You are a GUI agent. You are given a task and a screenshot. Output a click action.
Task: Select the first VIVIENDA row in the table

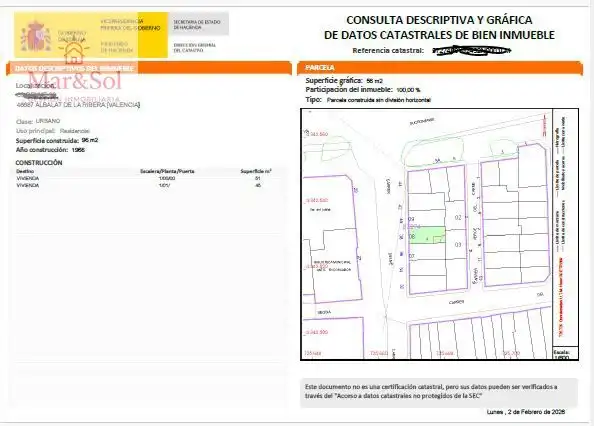point(144,178)
